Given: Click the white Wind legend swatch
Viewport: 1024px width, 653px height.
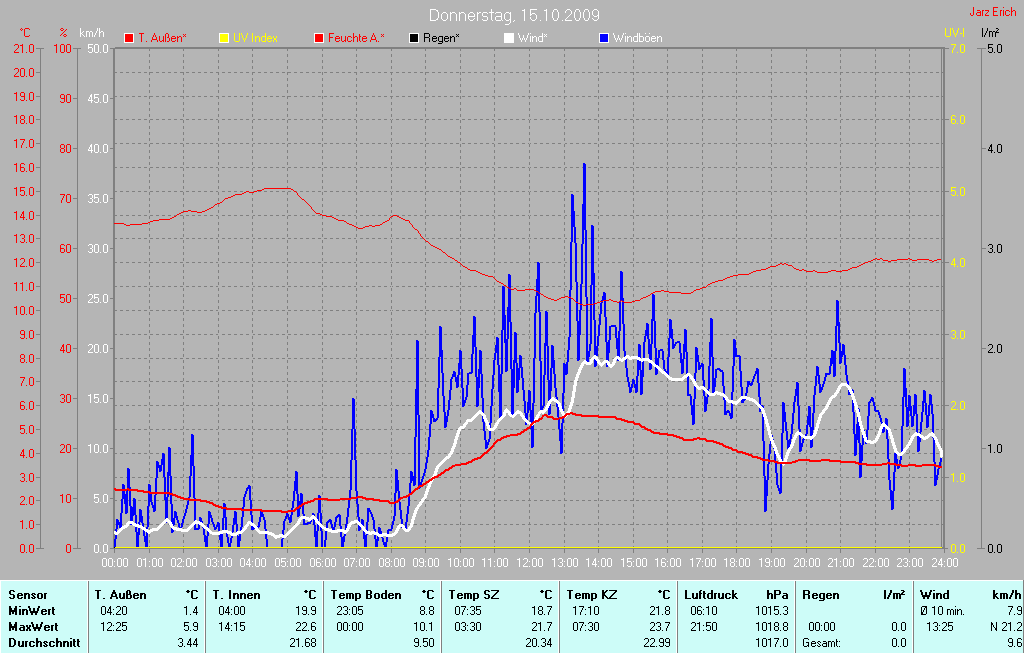Looking at the screenshot, I should (x=508, y=38).
